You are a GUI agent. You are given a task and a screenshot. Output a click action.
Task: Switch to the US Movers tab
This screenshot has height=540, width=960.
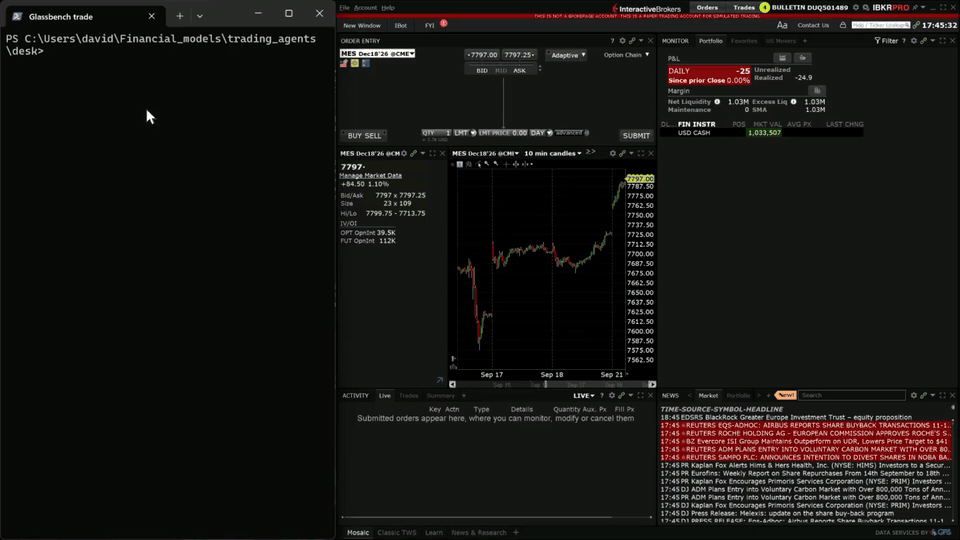tap(781, 41)
